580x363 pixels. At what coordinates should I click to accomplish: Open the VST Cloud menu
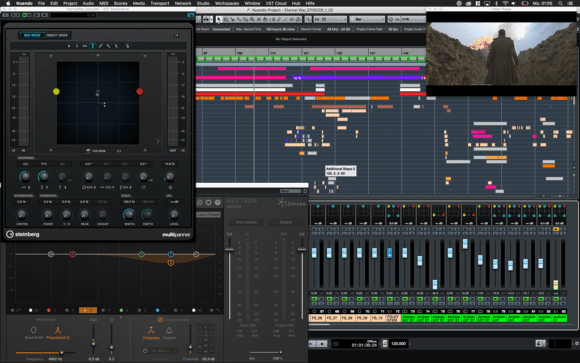[x=276, y=3]
